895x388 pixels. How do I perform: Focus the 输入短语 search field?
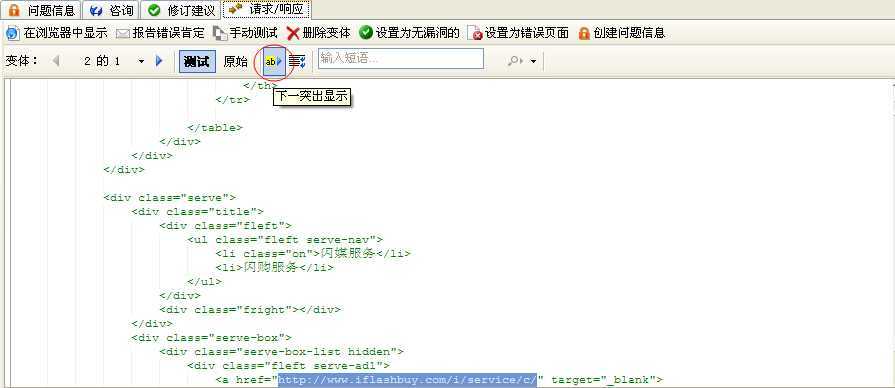click(x=401, y=59)
